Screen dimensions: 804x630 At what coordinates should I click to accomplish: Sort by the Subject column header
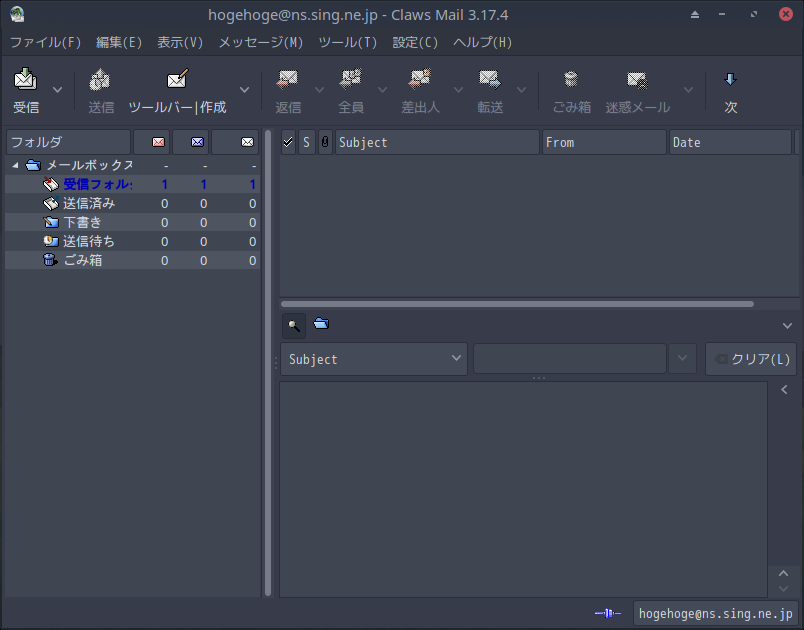click(x=437, y=142)
